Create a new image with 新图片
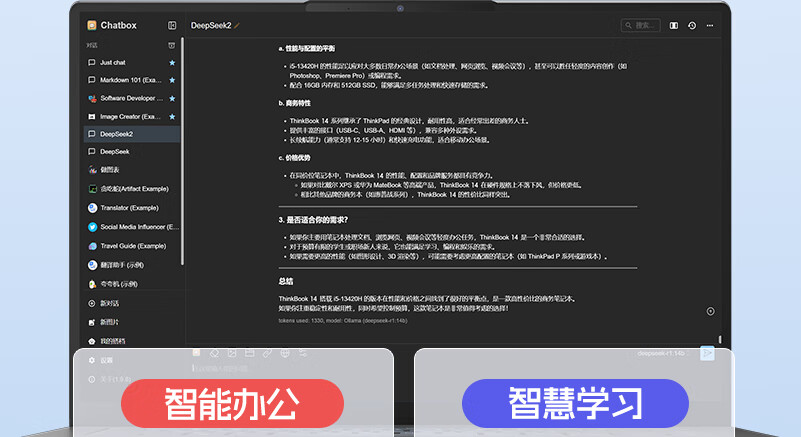Viewport: 801px width, 437px height. click(x=104, y=322)
